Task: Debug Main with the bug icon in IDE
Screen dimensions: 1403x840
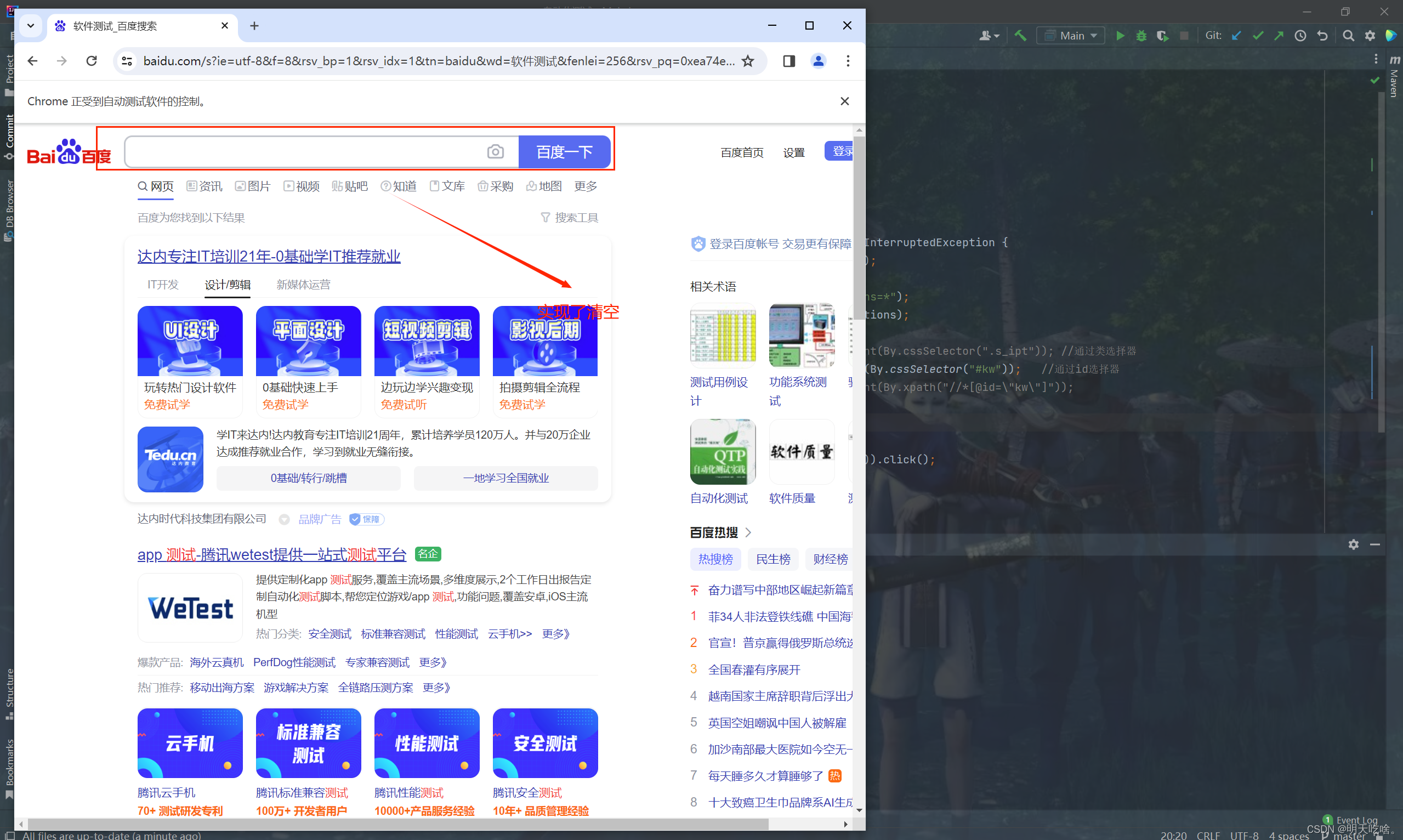Action: 1141,36
